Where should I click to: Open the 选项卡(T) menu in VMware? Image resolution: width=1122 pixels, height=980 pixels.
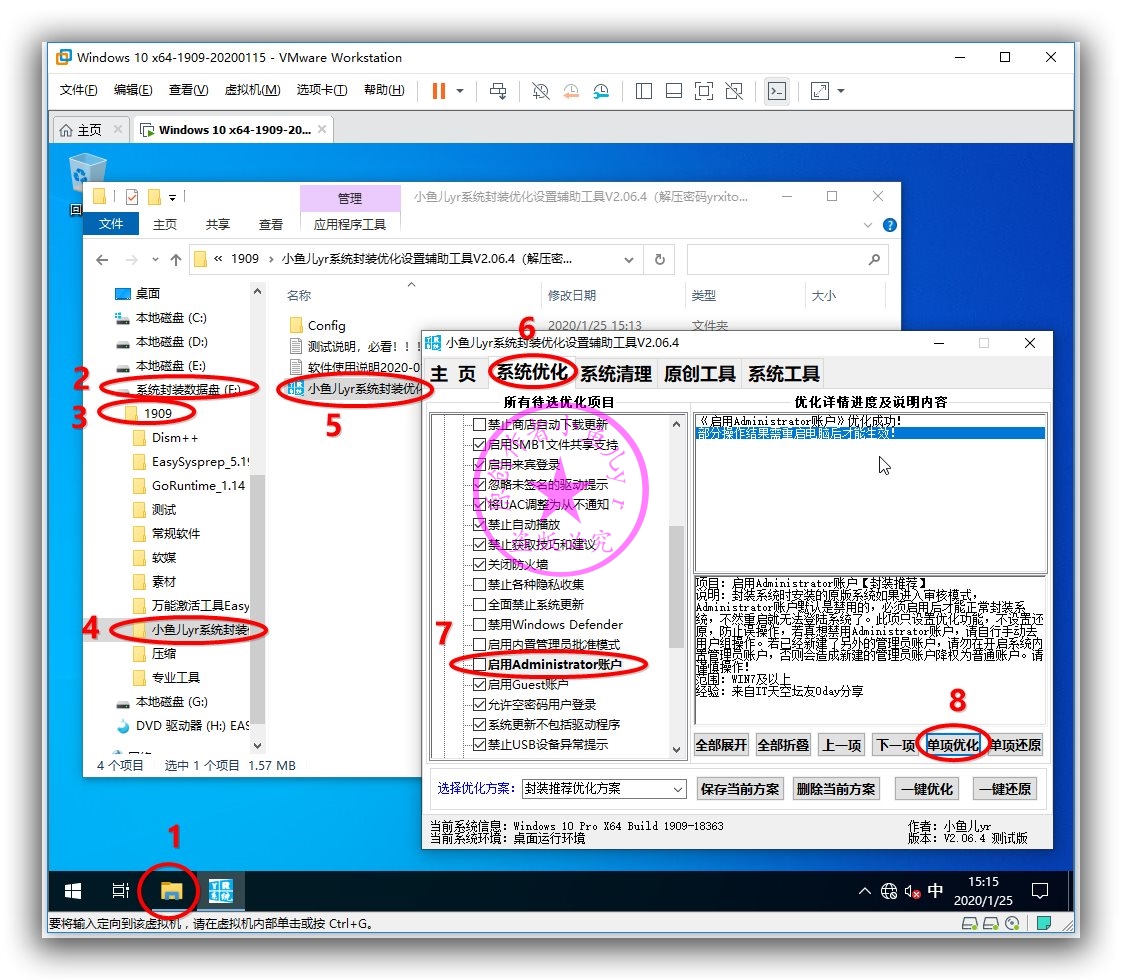[x=322, y=90]
